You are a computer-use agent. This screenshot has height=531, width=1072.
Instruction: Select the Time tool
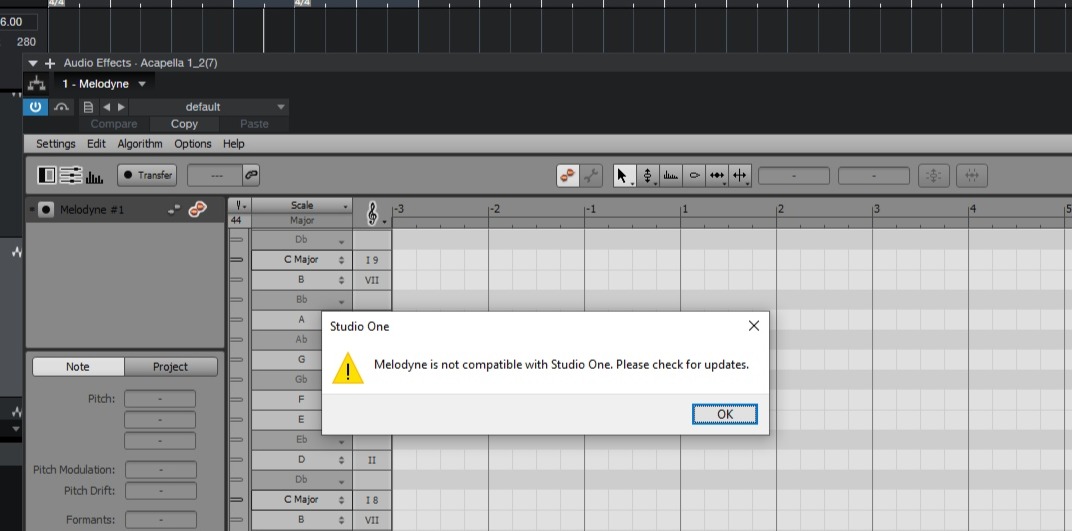(x=716, y=176)
